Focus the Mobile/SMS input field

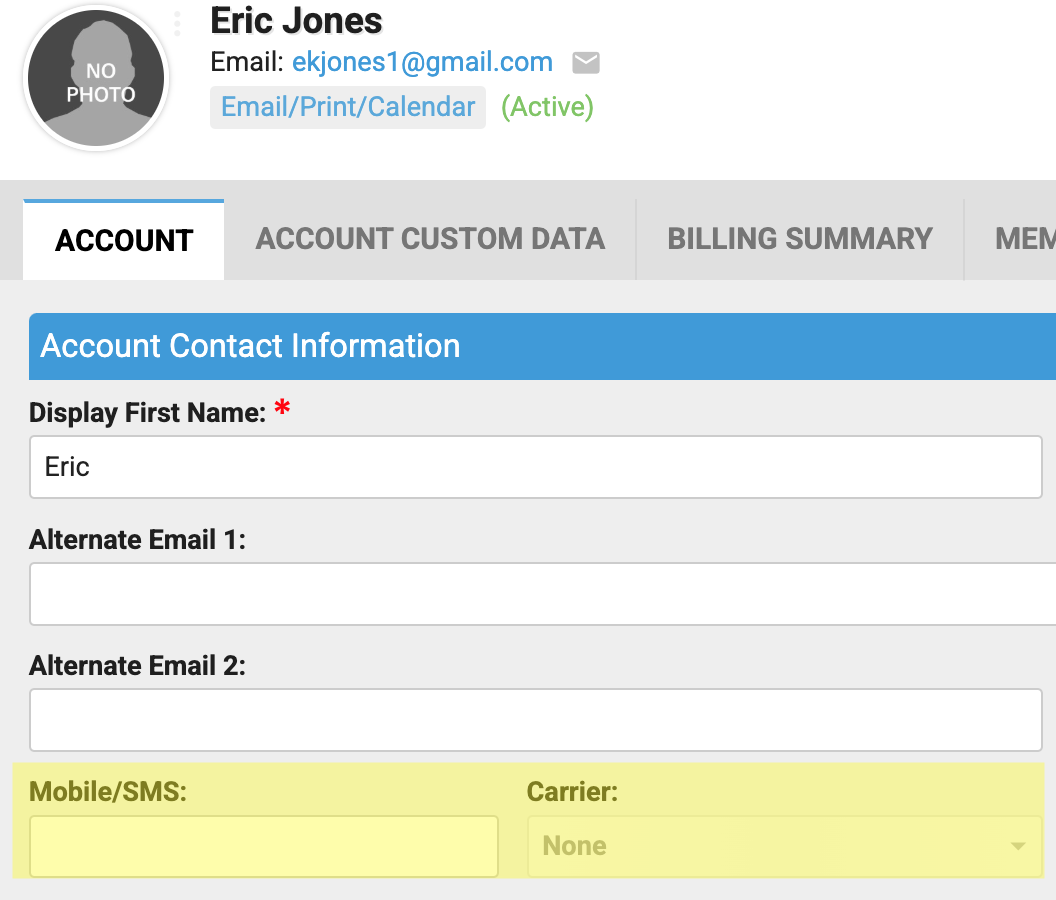(264, 846)
